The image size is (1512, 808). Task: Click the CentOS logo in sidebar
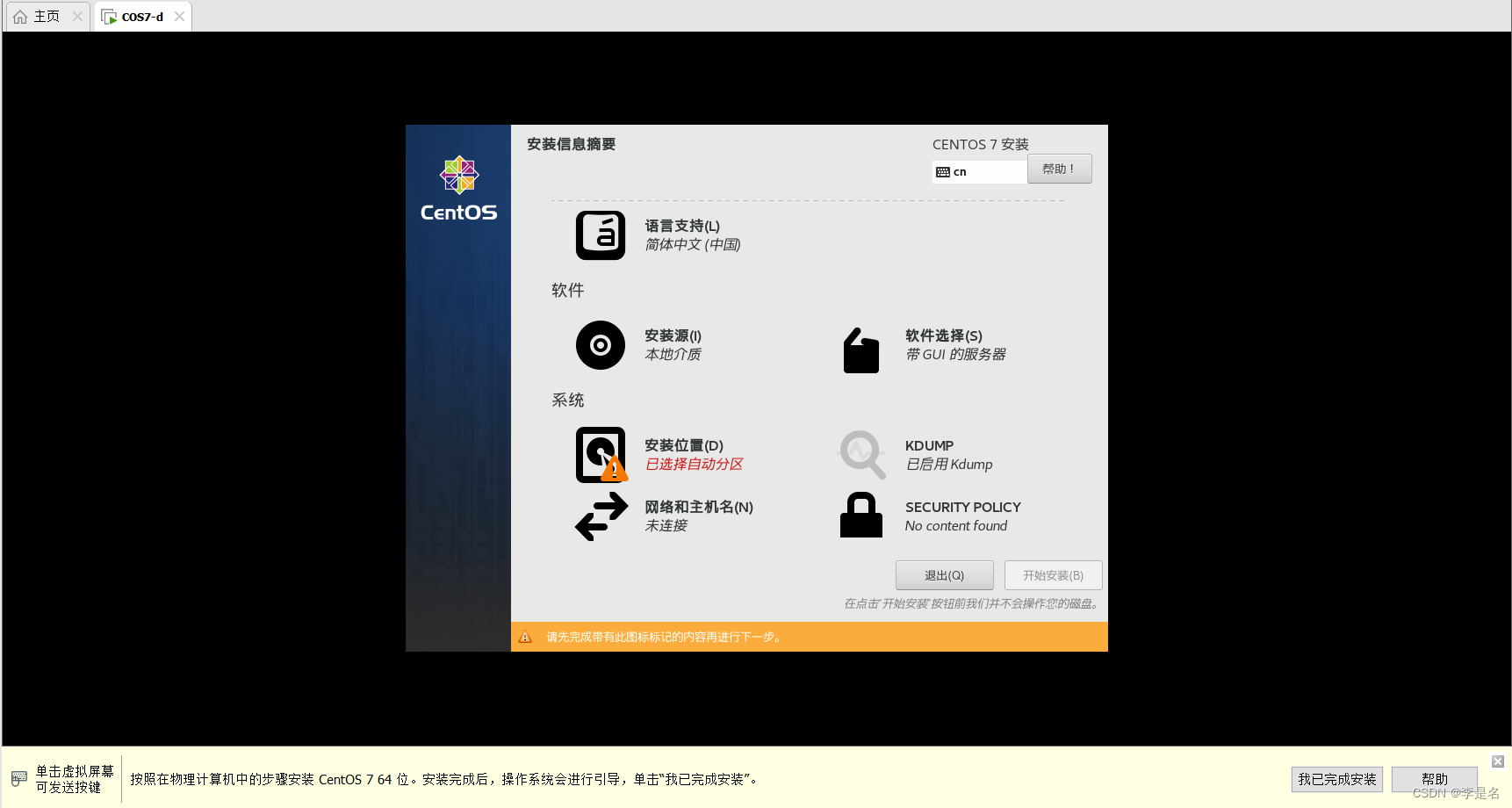pyautogui.click(x=458, y=189)
